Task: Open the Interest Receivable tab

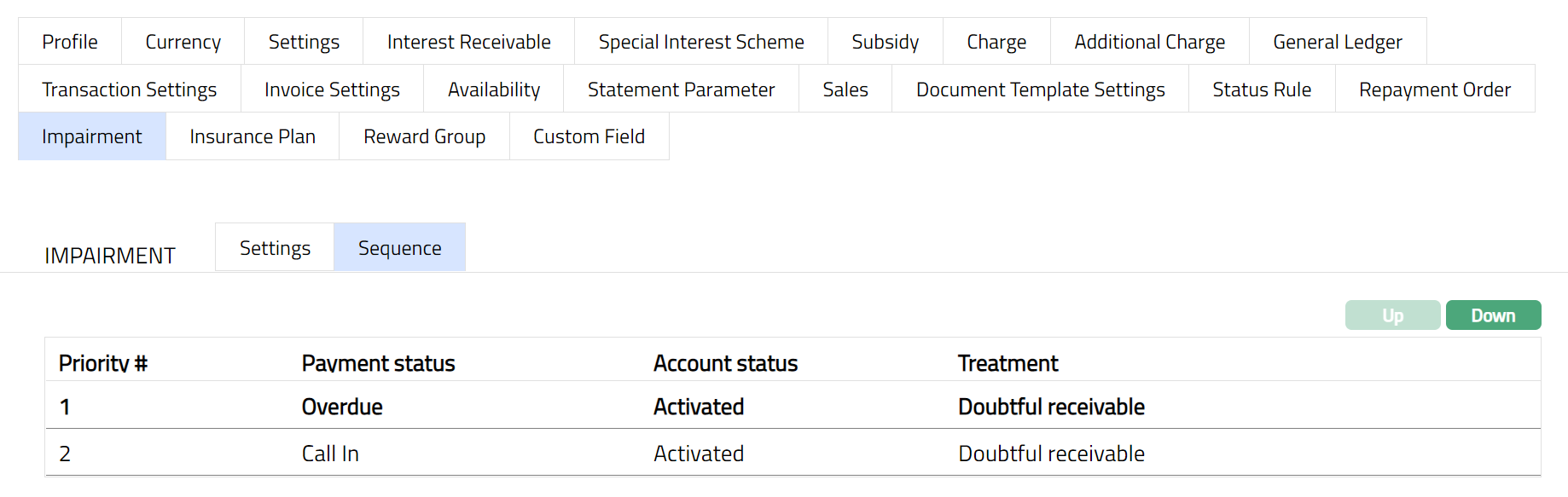Action: pos(468,42)
